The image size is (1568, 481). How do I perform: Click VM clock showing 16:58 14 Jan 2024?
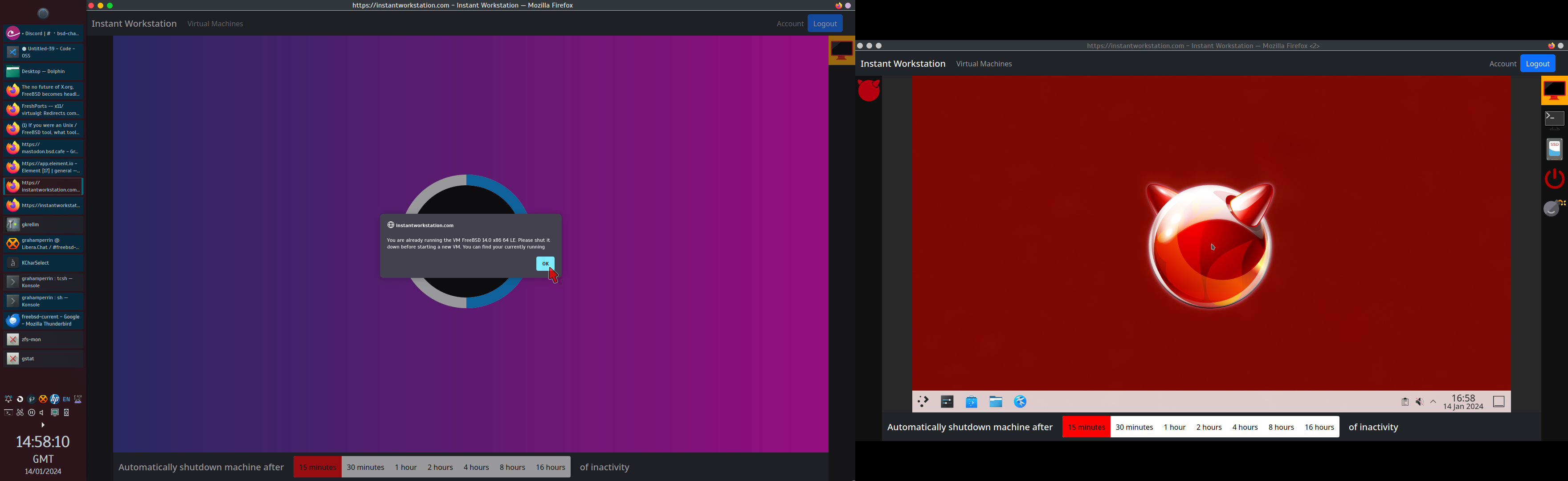coord(1463,403)
